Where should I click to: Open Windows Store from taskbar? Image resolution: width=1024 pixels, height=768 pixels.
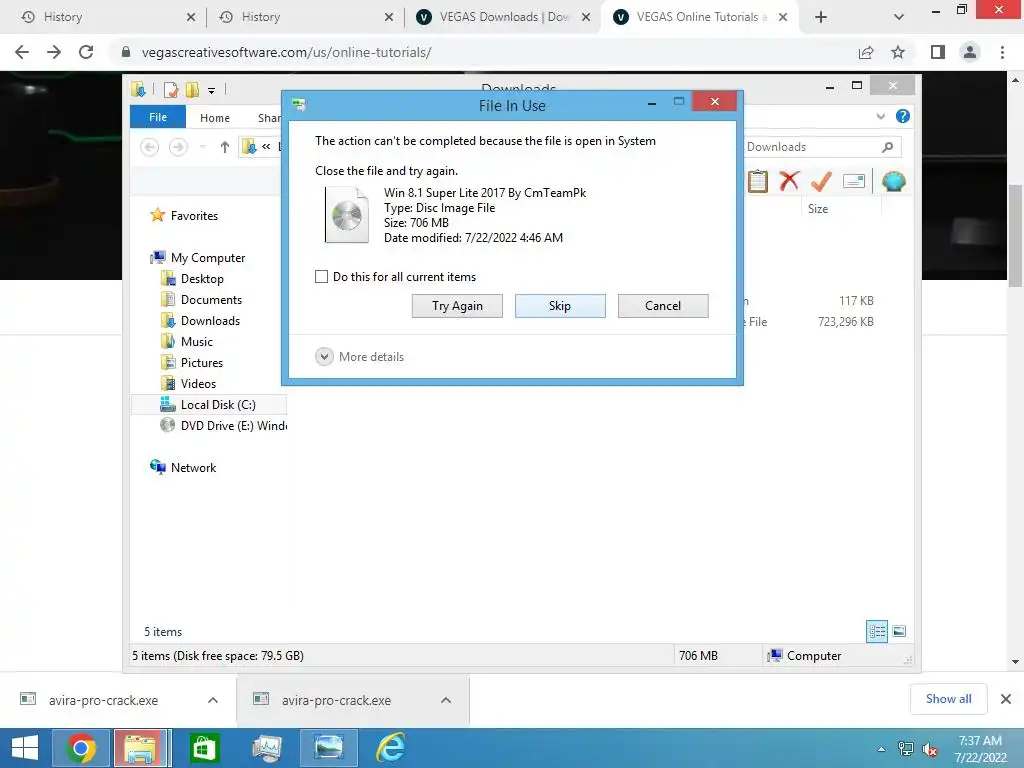pyautogui.click(x=204, y=748)
